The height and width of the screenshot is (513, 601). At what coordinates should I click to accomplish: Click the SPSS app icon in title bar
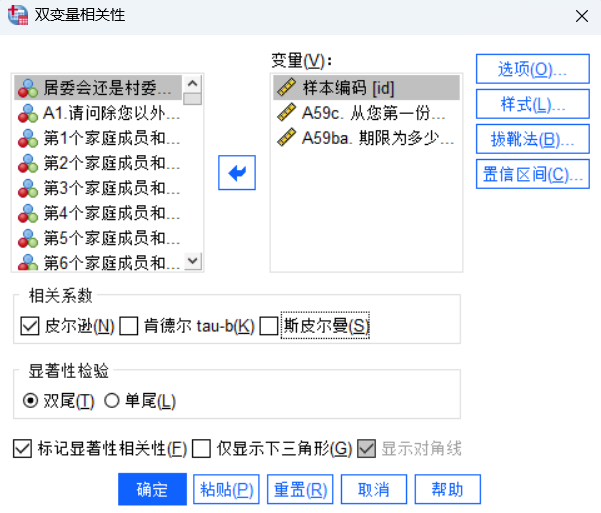click(18, 15)
